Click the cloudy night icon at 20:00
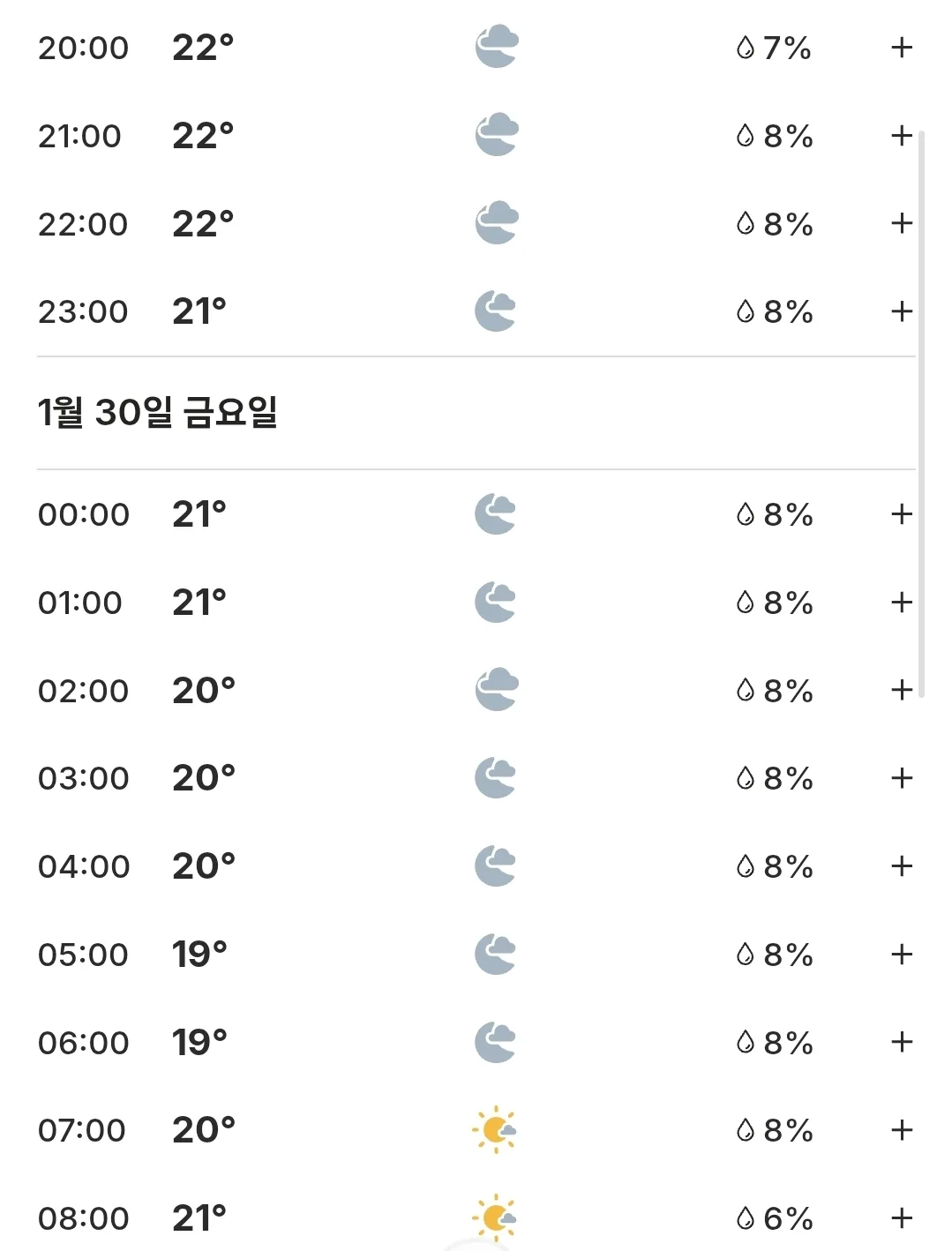This screenshot has height=1251, width=952. pos(497,47)
